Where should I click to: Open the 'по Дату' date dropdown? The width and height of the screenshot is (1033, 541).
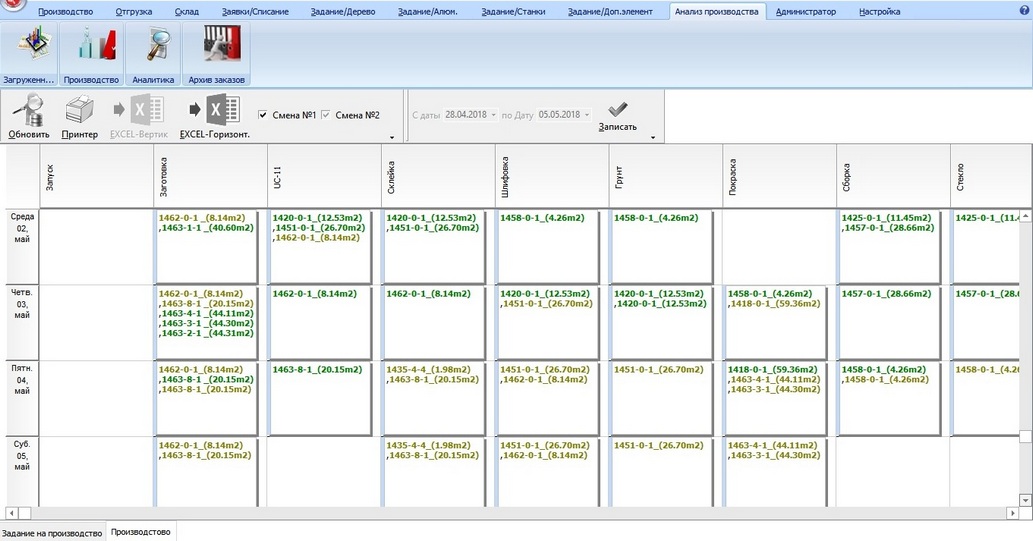tap(587, 115)
